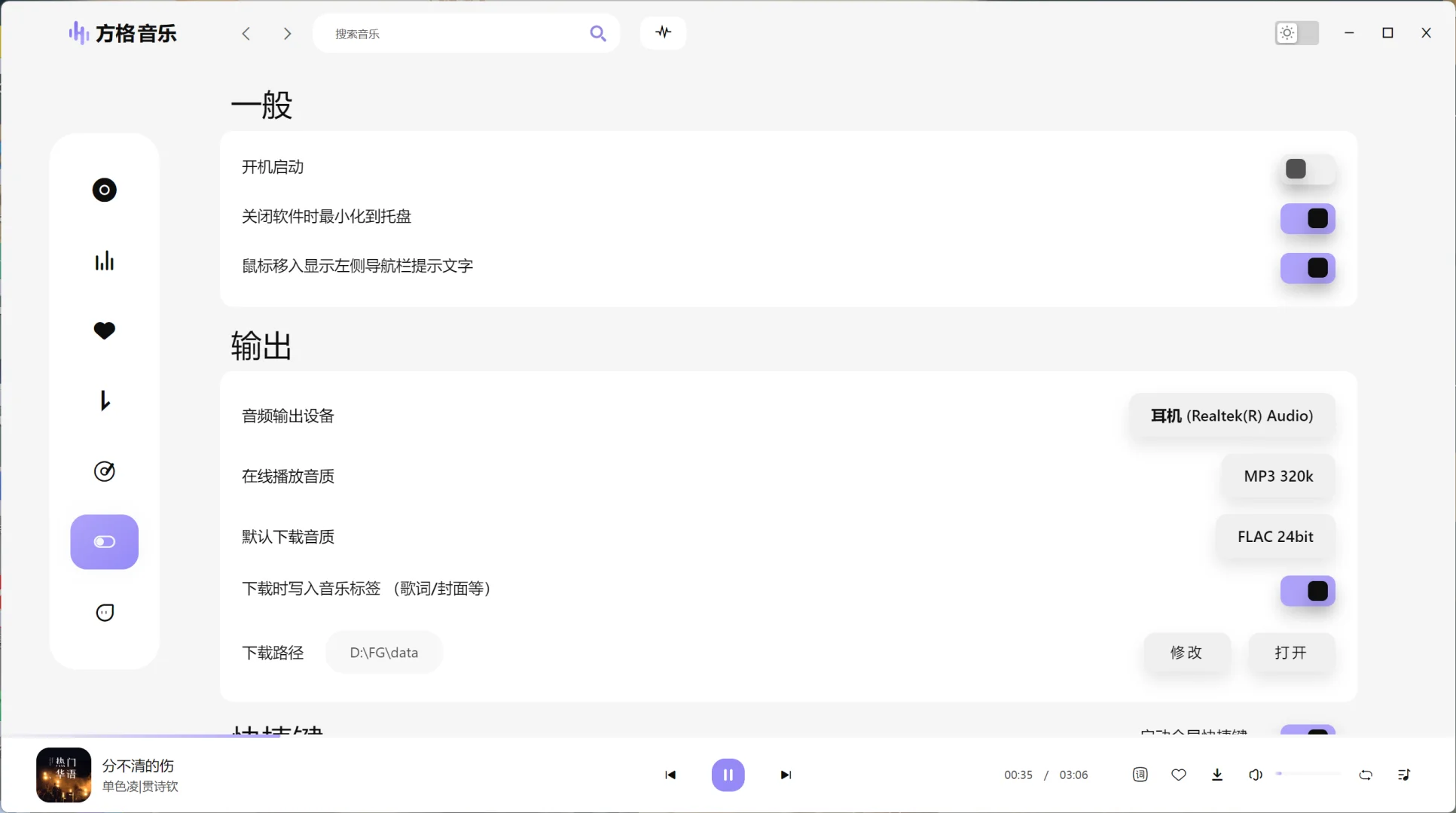This screenshot has height=813, width=1456.
Task: Toggle repeat mode in the player bar
Action: tap(1366, 775)
